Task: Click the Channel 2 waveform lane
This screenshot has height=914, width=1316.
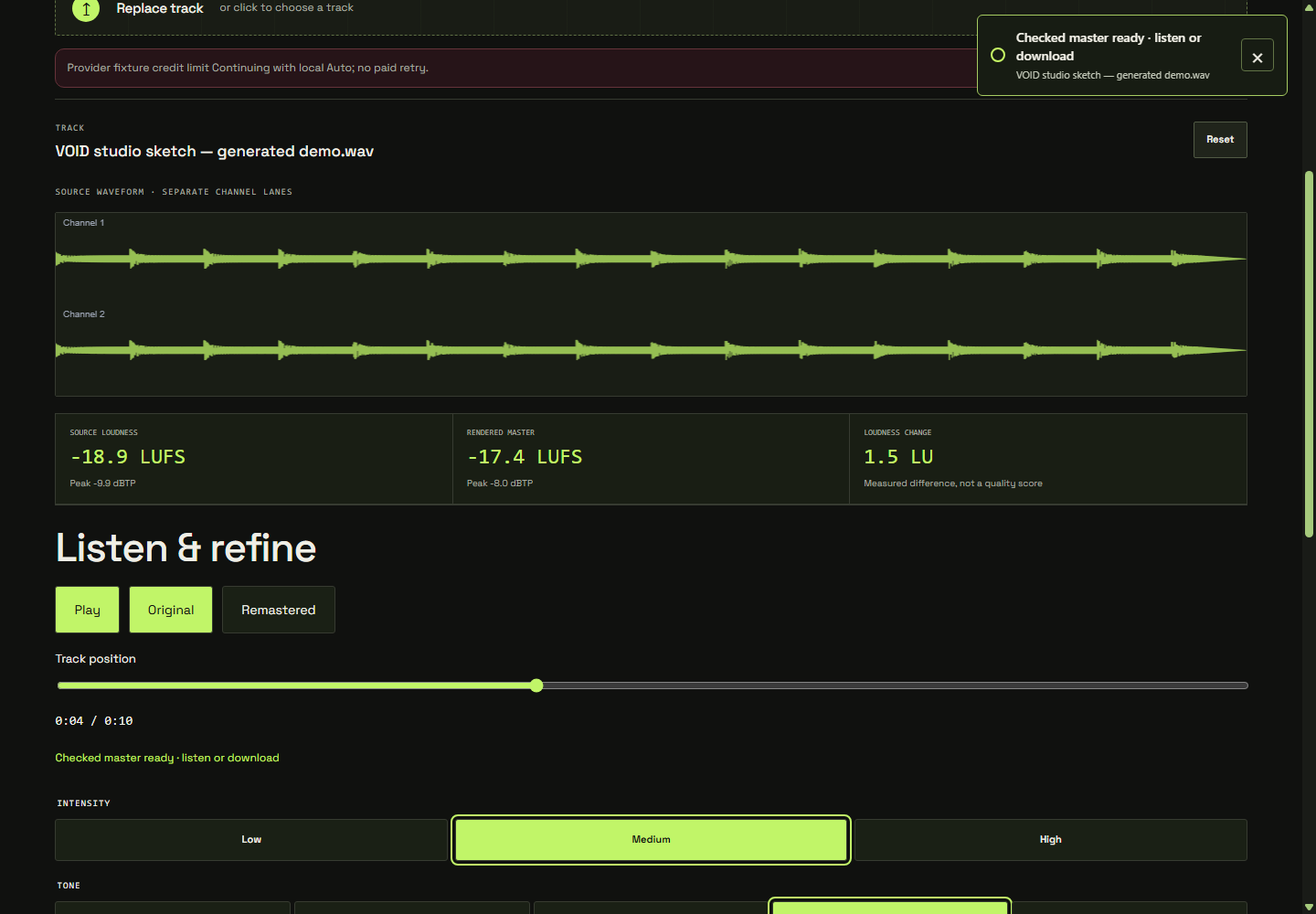Action: pyautogui.click(x=651, y=350)
